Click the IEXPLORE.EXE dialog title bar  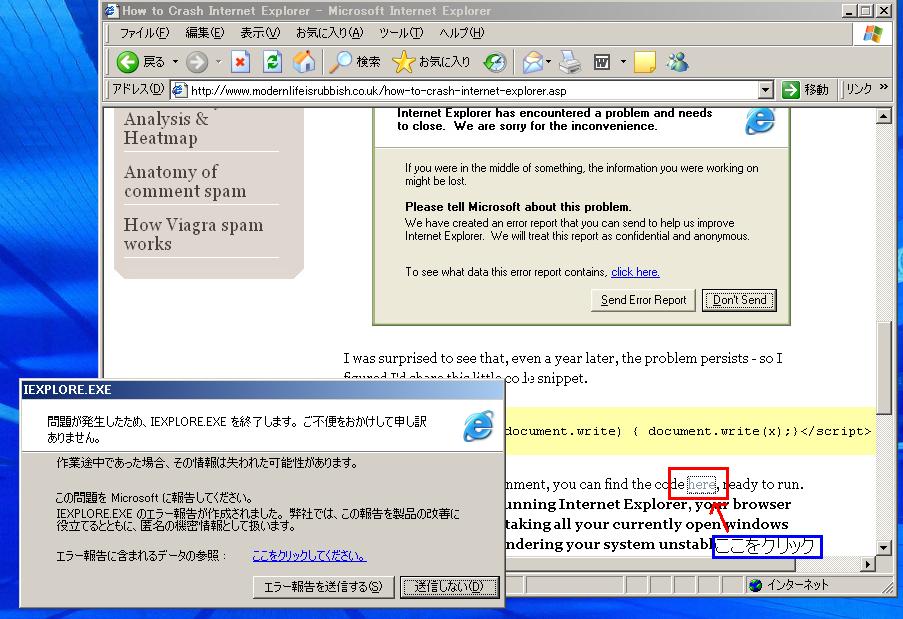click(261, 390)
